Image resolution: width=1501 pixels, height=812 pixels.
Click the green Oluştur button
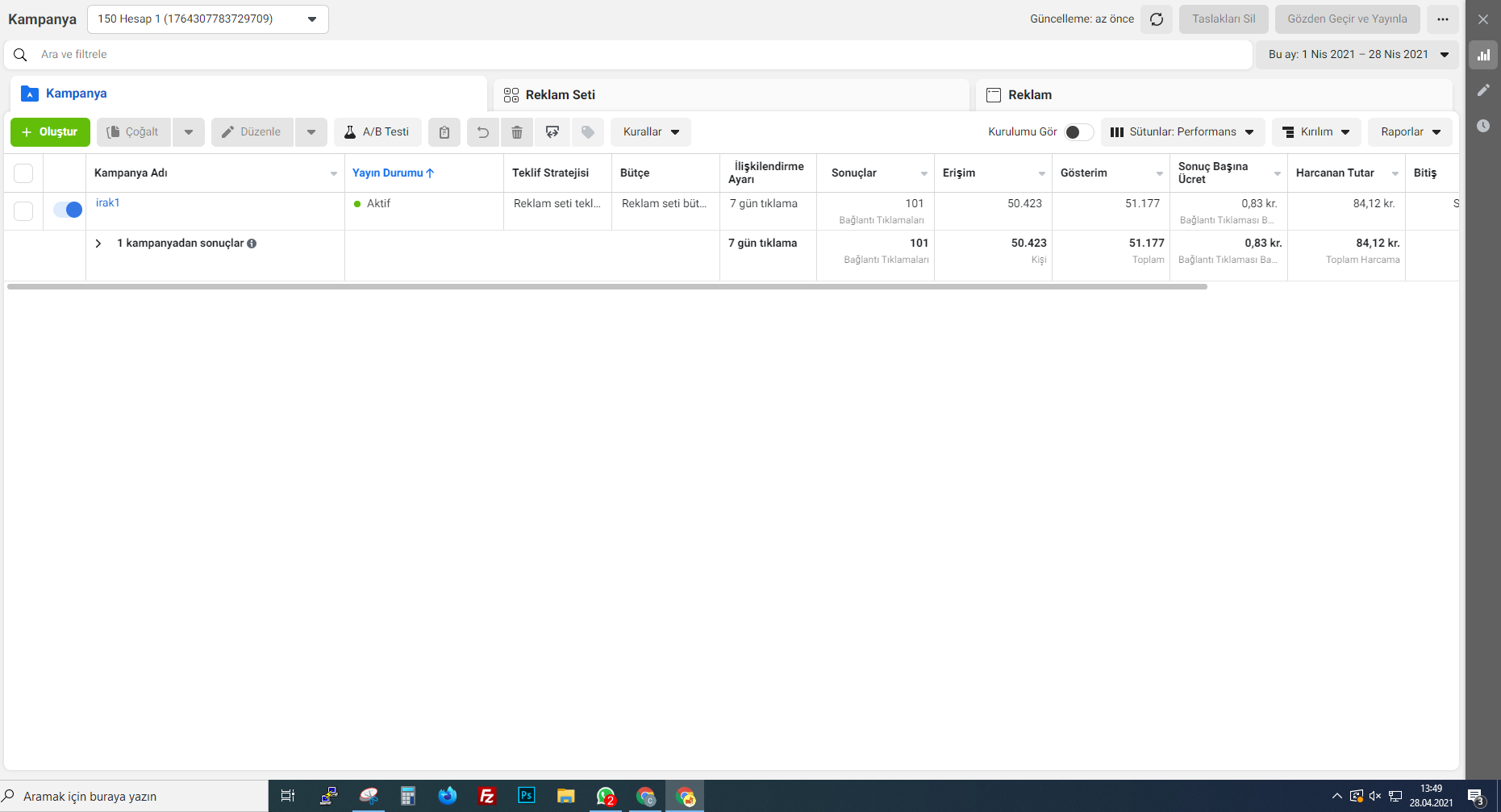[x=50, y=132]
